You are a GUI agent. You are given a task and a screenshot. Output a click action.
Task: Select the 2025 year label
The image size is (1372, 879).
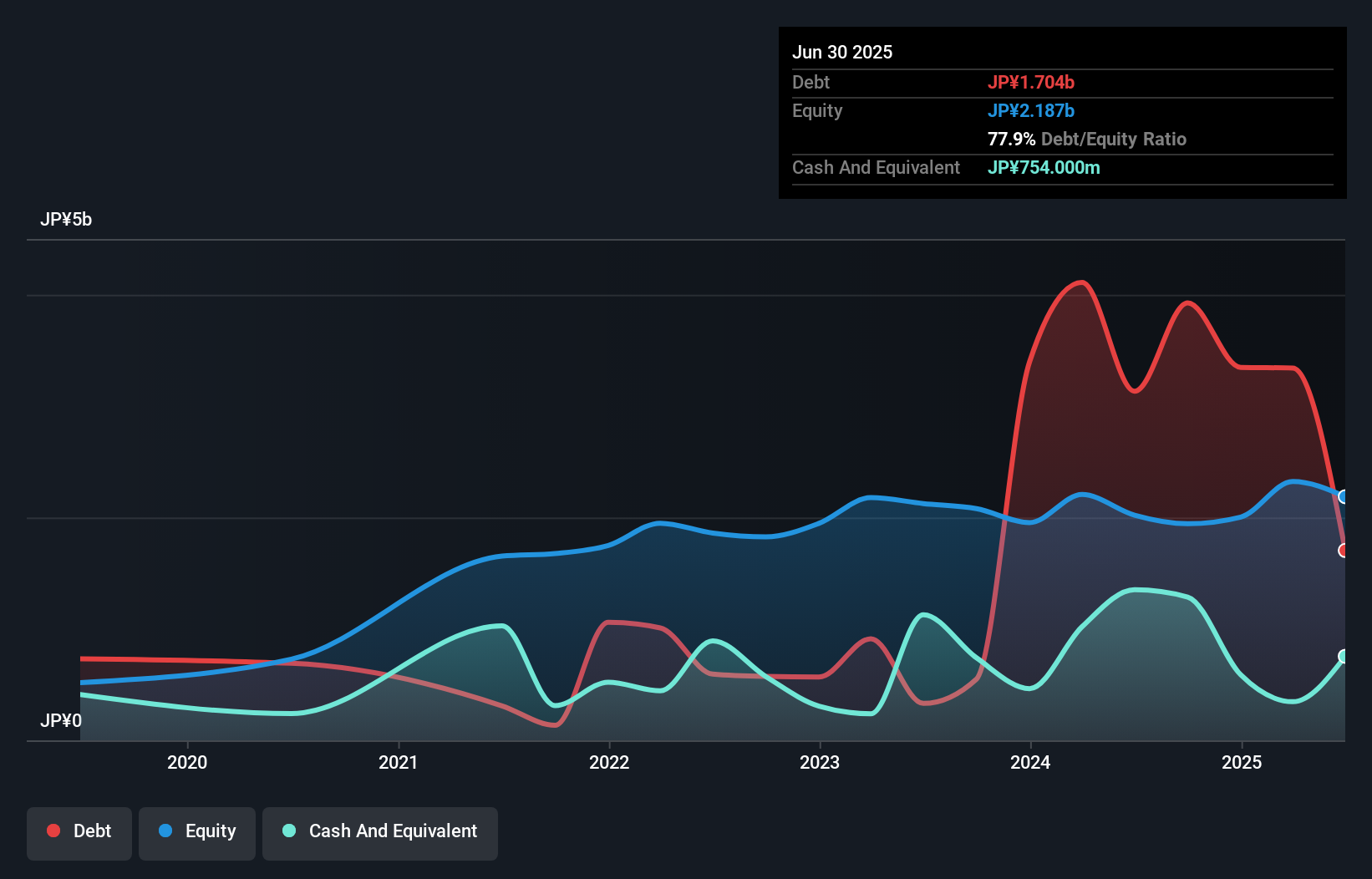coord(1242,762)
